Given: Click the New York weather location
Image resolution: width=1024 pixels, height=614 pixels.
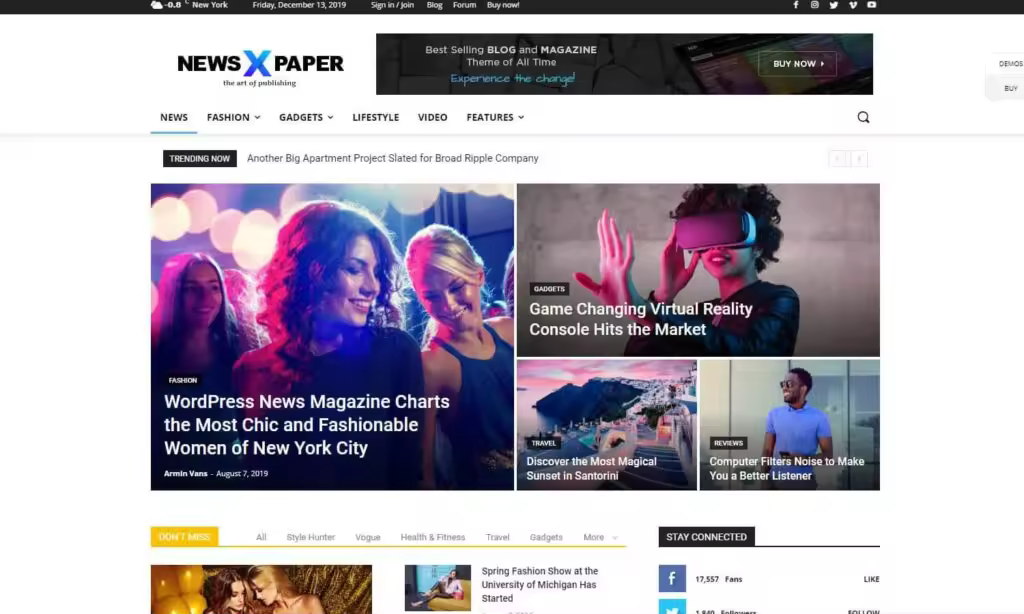Looking at the screenshot, I should click(210, 5).
